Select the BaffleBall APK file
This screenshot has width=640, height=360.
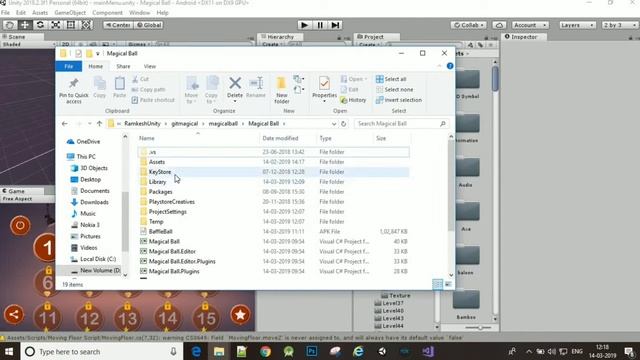click(273, 231)
